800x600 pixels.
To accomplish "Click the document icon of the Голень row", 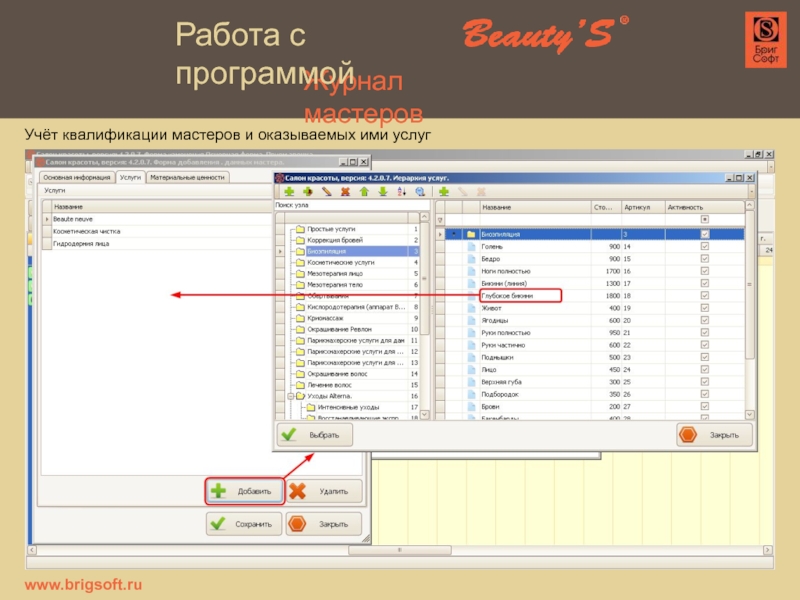I will point(472,246).
